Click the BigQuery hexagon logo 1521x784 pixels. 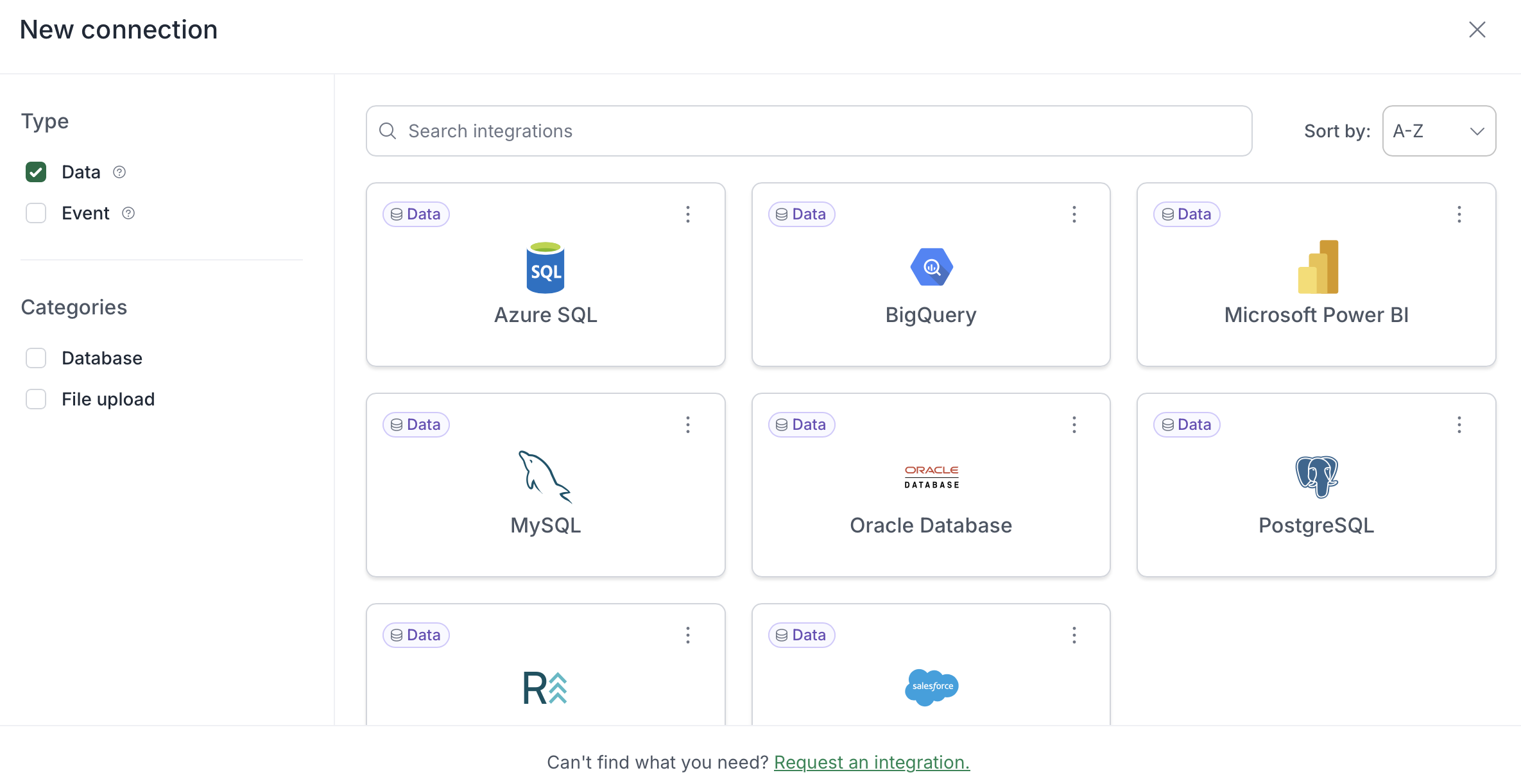click(931, 267)
